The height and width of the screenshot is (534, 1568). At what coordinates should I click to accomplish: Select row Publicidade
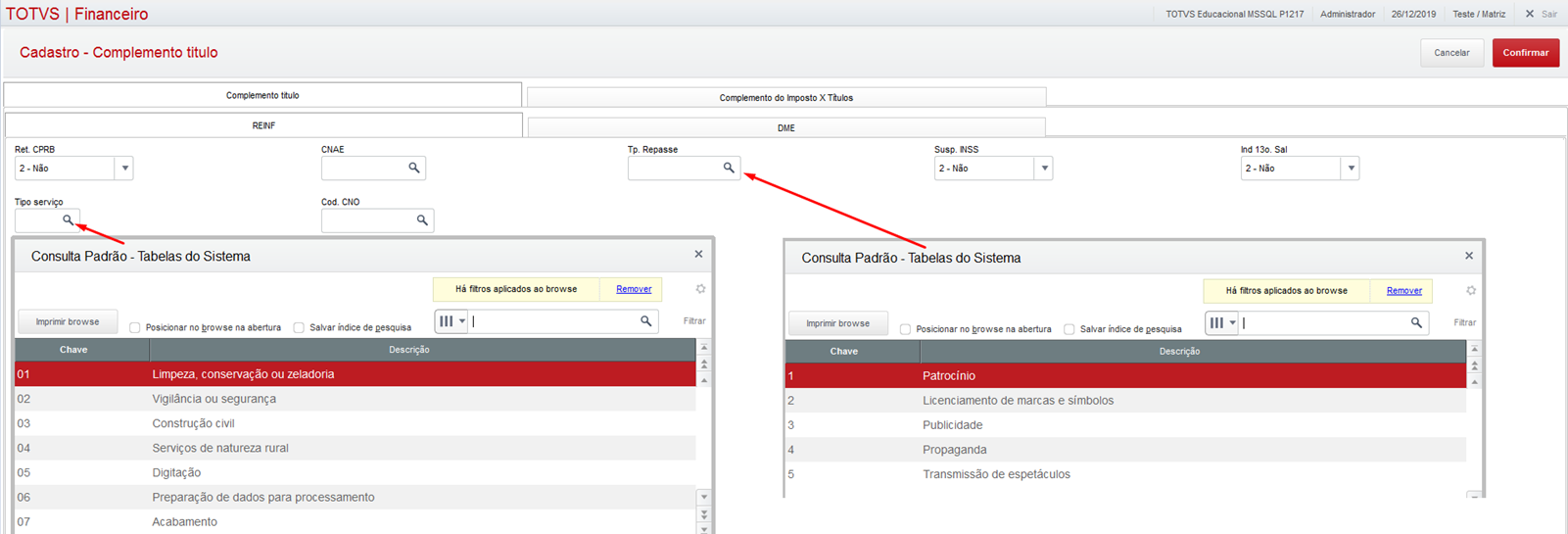[x=1126, y=425]
